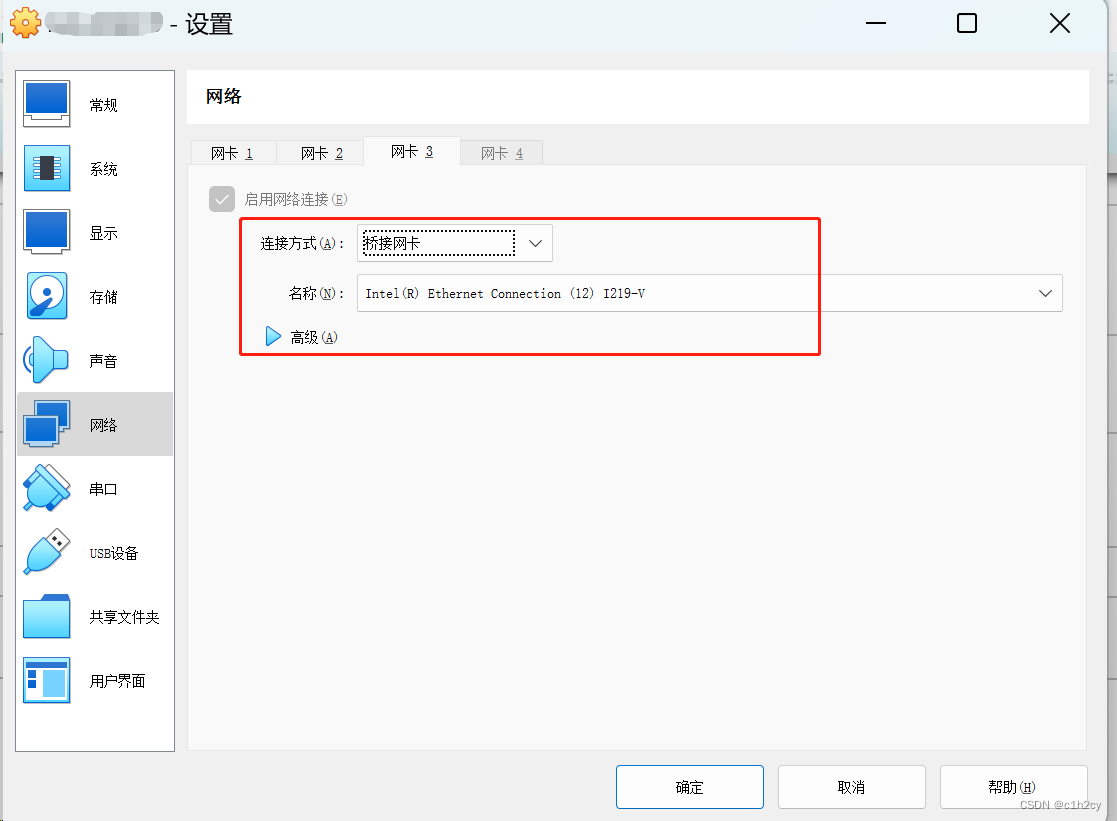Screen dimensions: 1117x821
Task: Minimize the settings window
Action: [876, 23]
